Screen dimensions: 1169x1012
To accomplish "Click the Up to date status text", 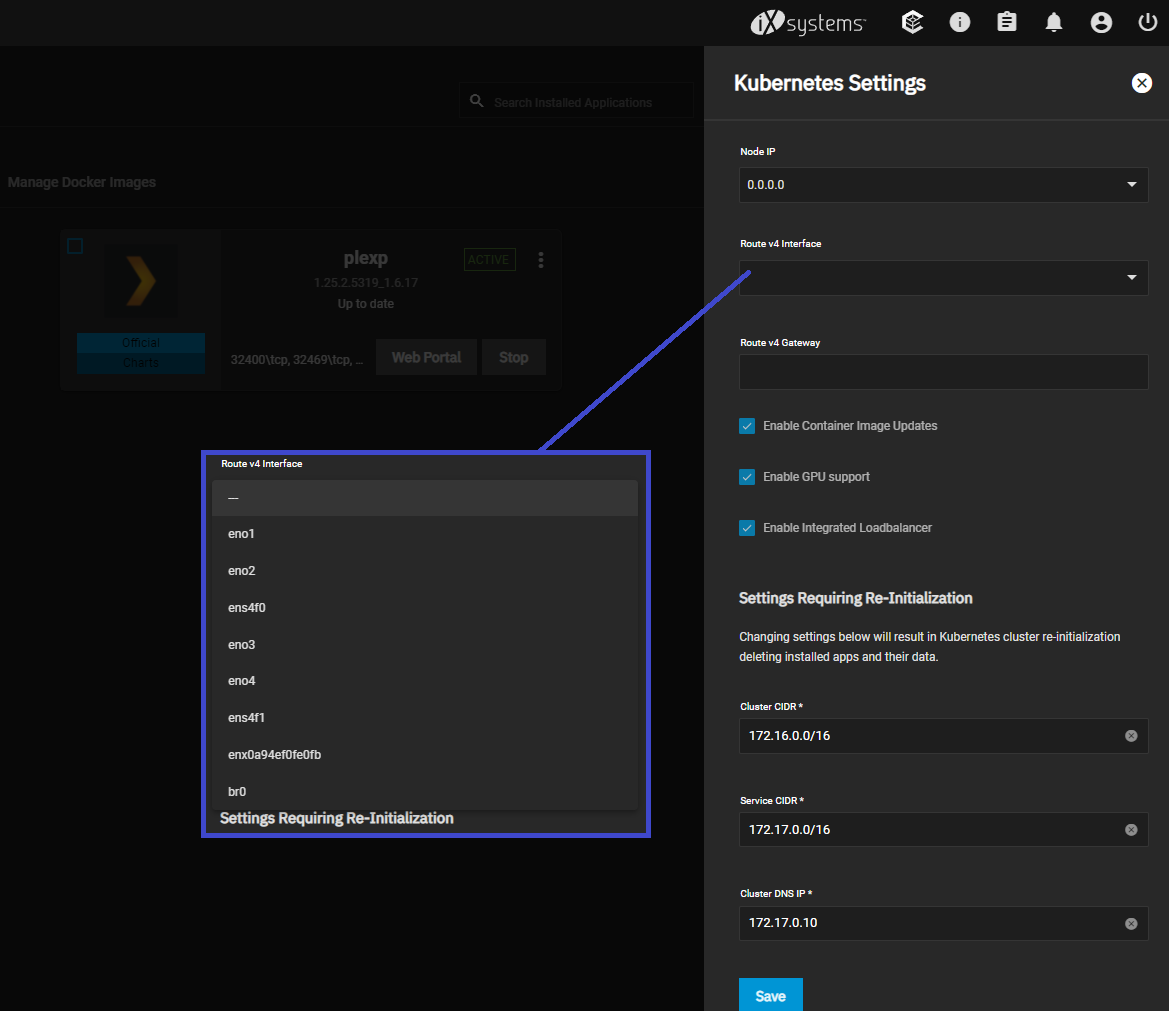I will [365, 304].
